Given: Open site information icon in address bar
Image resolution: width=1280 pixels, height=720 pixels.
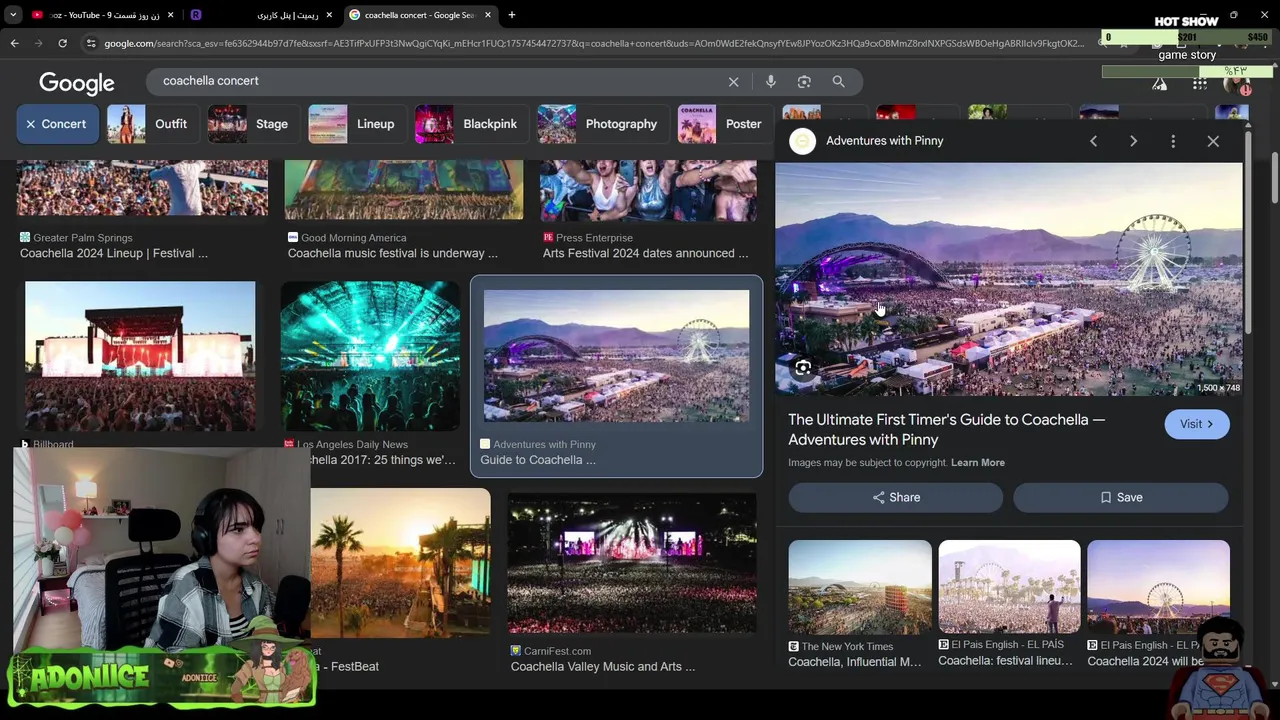Looking at the screenshot, I should [91, 43].
